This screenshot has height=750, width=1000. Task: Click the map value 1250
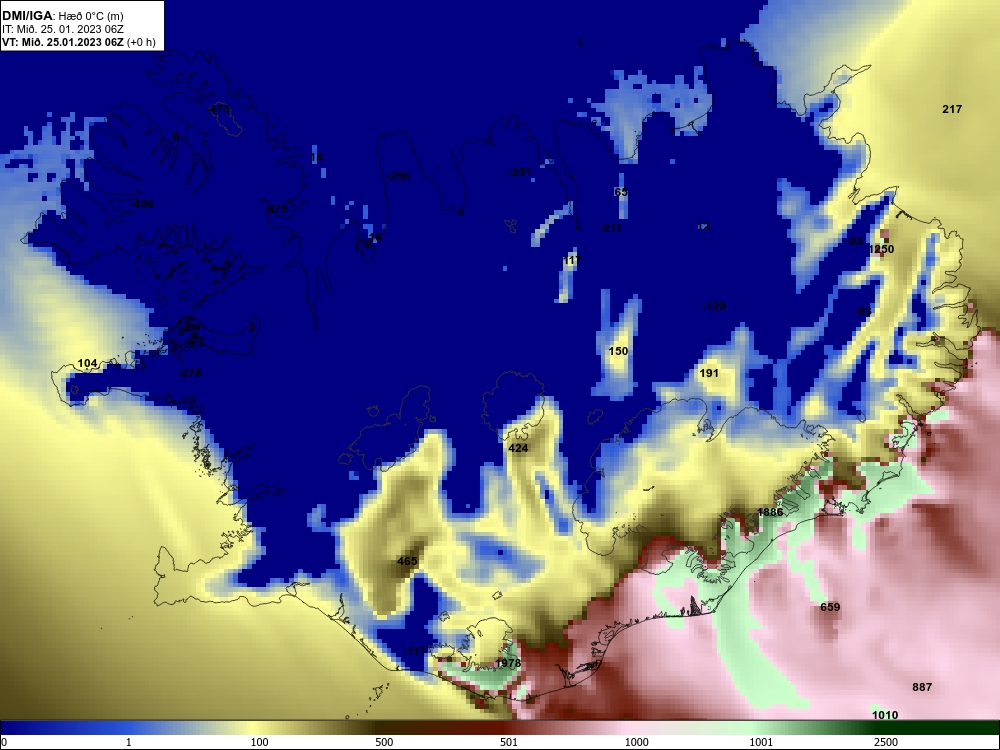881,249
